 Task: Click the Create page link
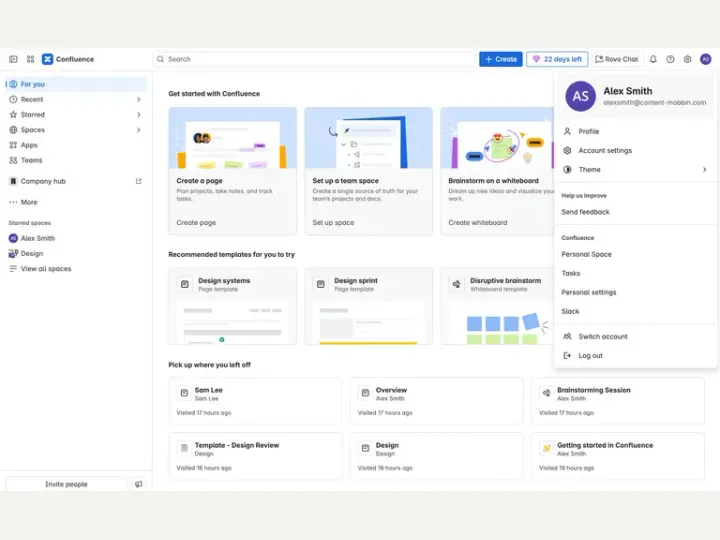(196, 222)
